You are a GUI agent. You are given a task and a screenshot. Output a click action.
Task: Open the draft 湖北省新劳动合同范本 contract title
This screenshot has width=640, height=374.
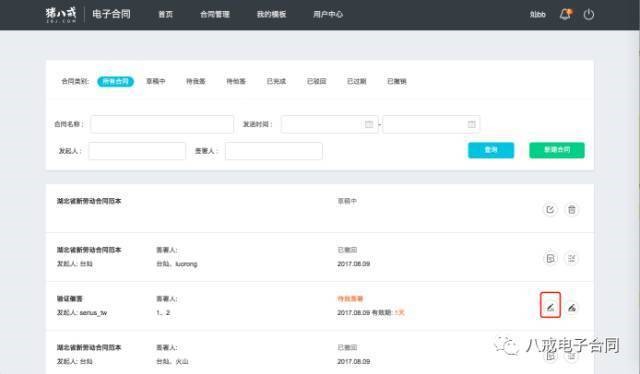(89, 201)
